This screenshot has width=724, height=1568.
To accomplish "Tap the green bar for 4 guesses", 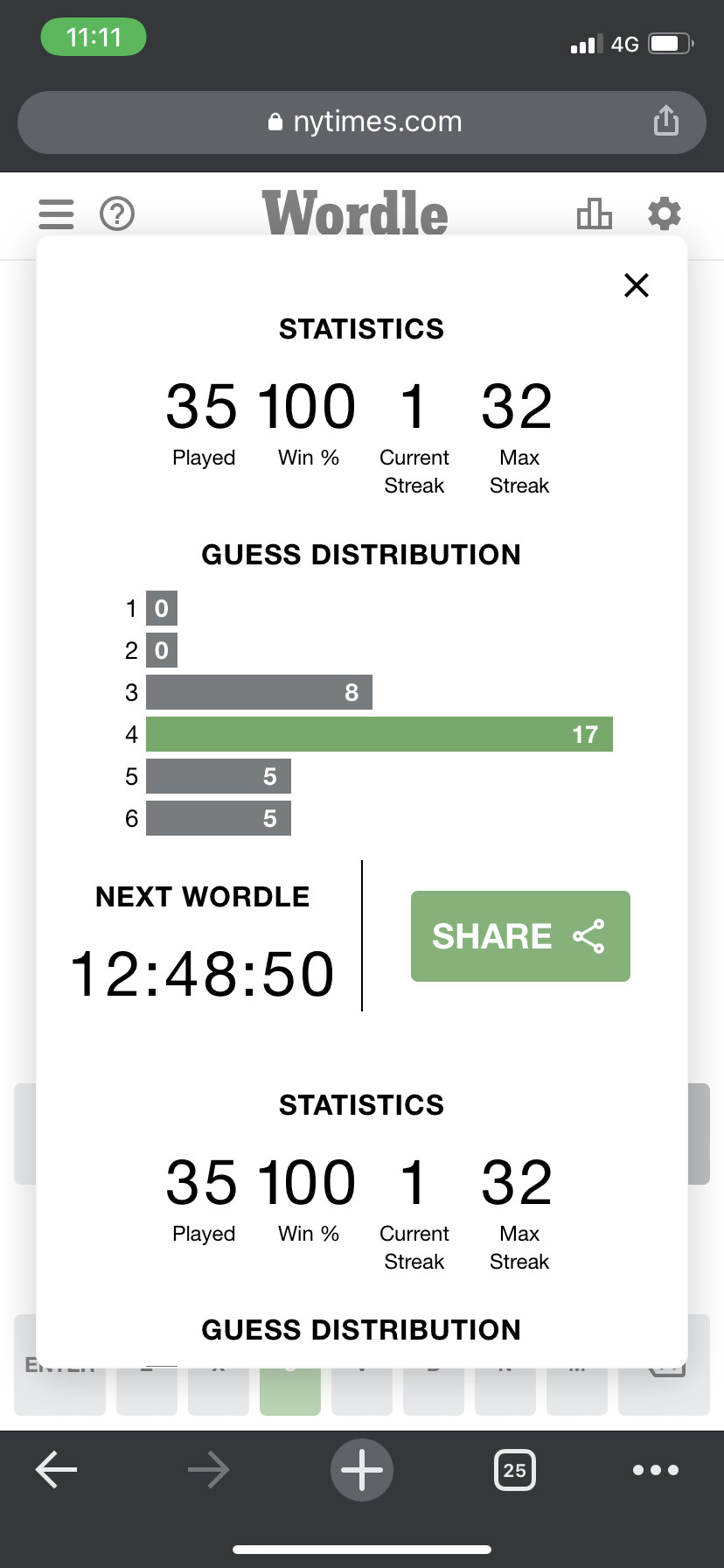I will click(x=379, y=734).
